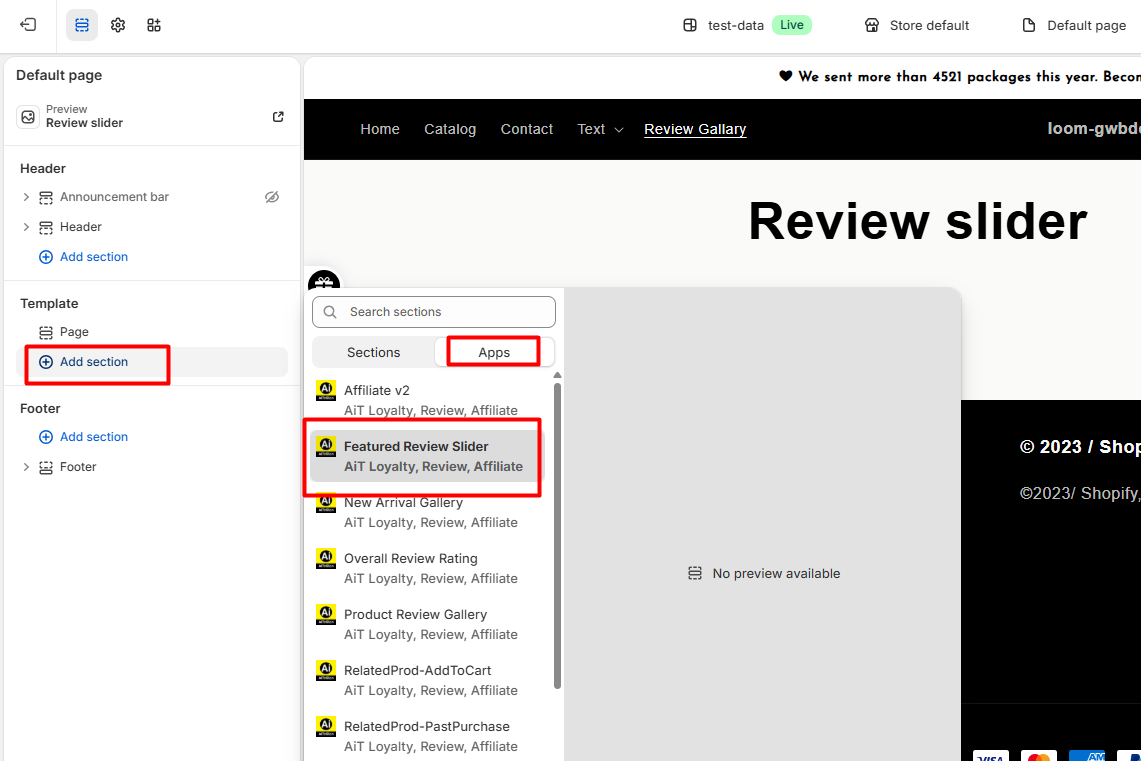The height and width of the screenshot is (761, 1141).
Task: Expand the Announcement bar section
Action: 26,197
